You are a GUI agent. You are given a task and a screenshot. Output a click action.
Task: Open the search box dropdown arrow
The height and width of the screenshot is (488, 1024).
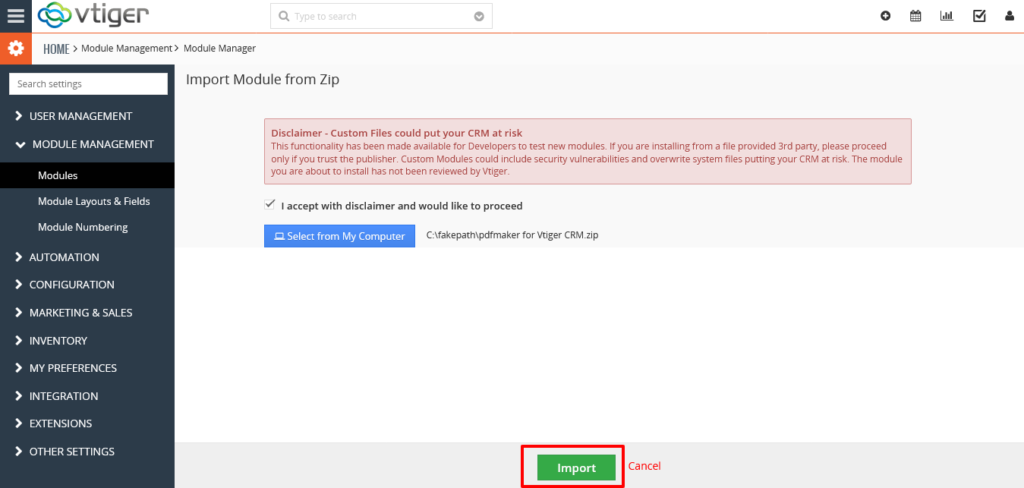point(479,16)
